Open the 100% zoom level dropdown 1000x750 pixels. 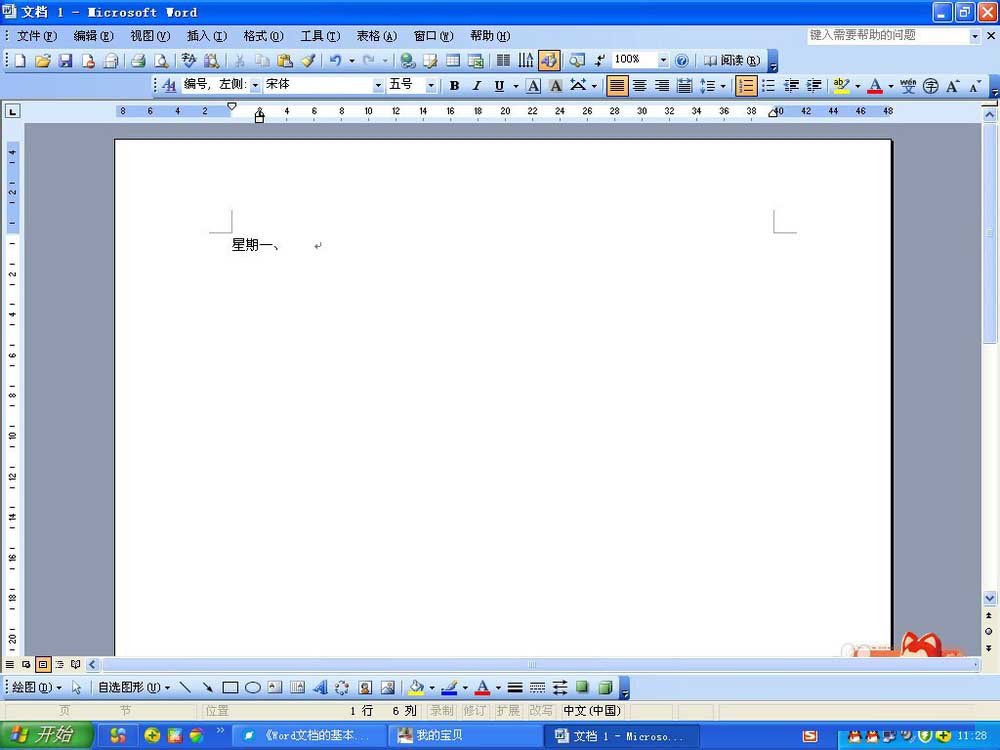pyautogui.click(x=663, y=61)
